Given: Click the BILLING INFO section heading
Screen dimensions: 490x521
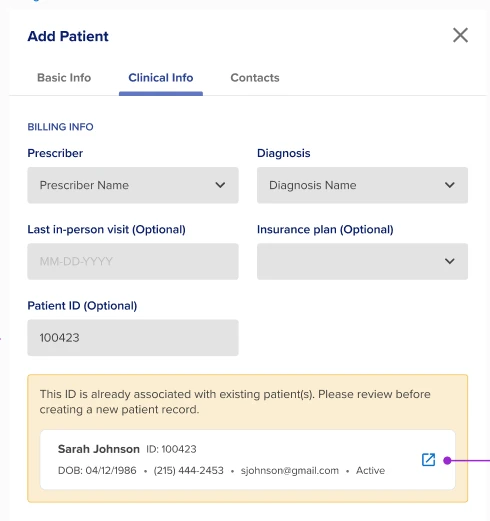Looking at the screenshot, I should tap(60, 127).
